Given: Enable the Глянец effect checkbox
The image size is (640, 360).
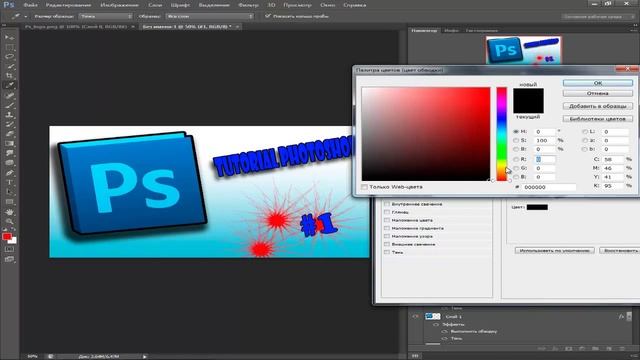Looking at the screenshot, I should click(387, 212).
